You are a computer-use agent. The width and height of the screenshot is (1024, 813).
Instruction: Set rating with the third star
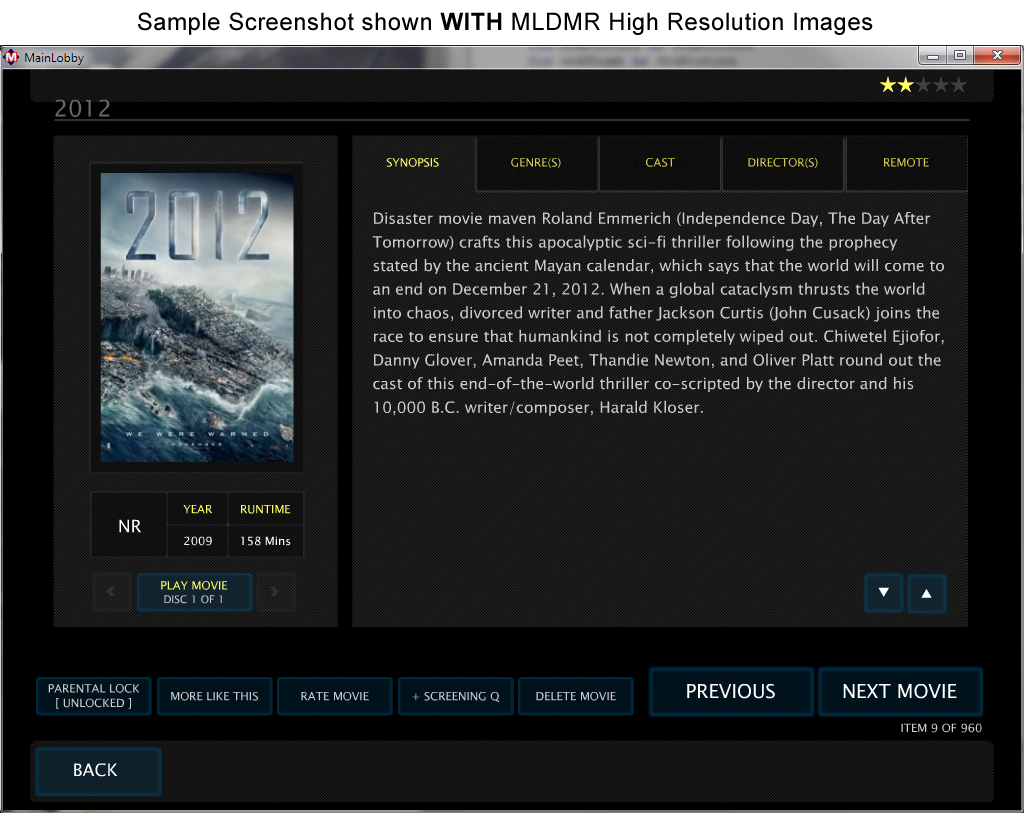click(923, 85)
